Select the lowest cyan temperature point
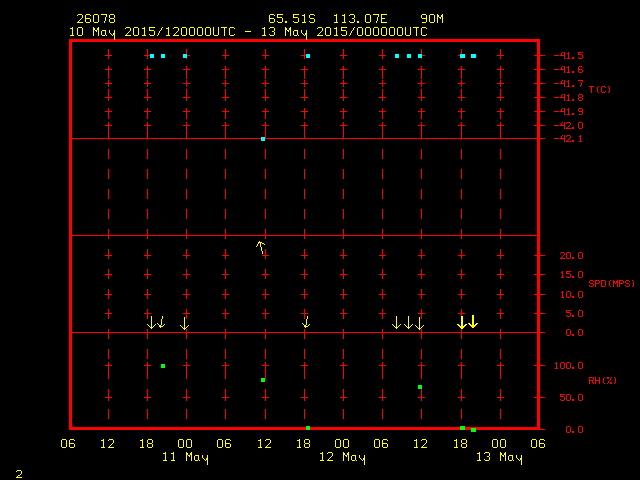The width and height of the screenshot is (640, 480). tap(263, 139)
